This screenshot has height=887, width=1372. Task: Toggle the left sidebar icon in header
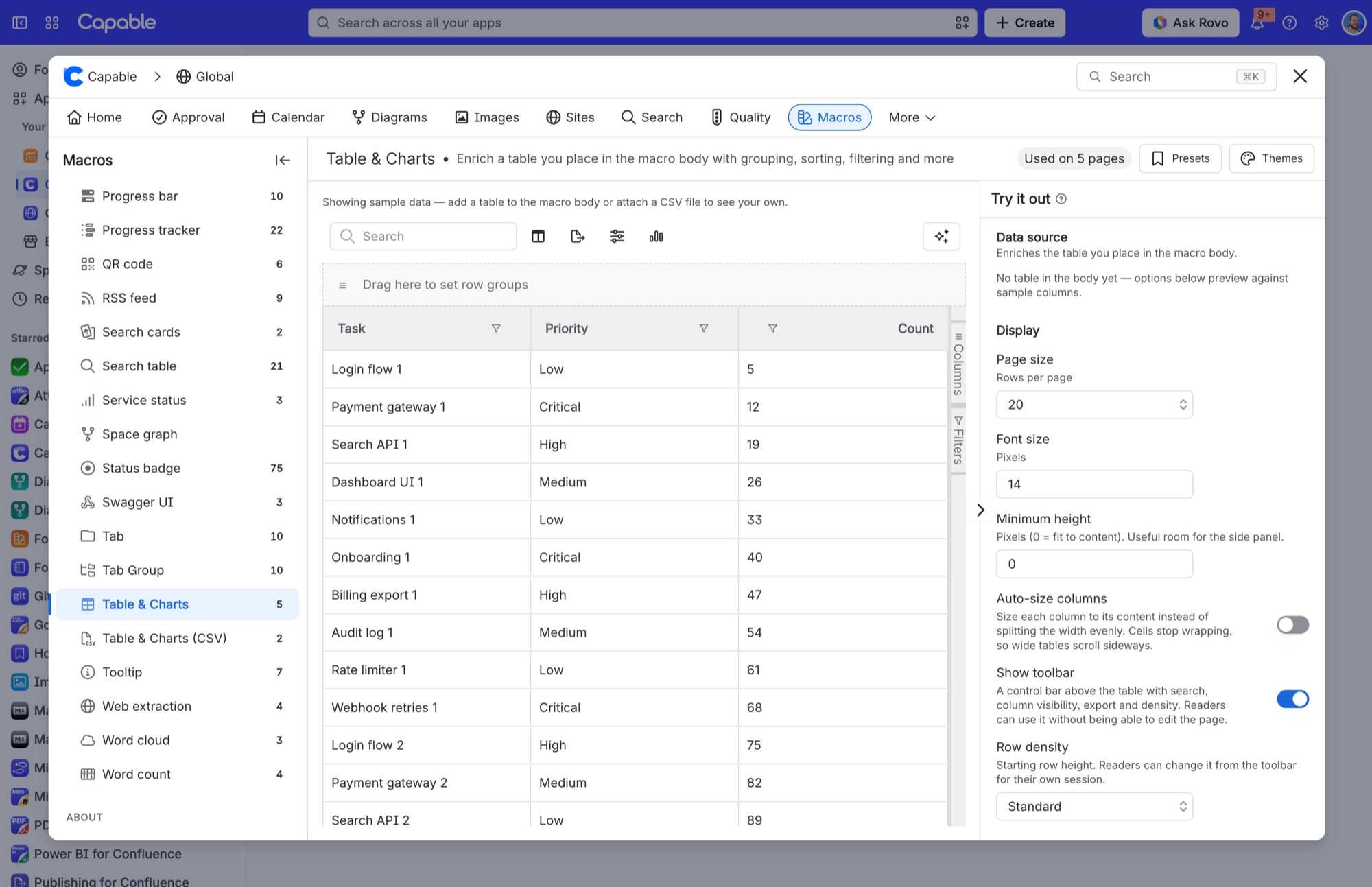[x=20, y=23]
